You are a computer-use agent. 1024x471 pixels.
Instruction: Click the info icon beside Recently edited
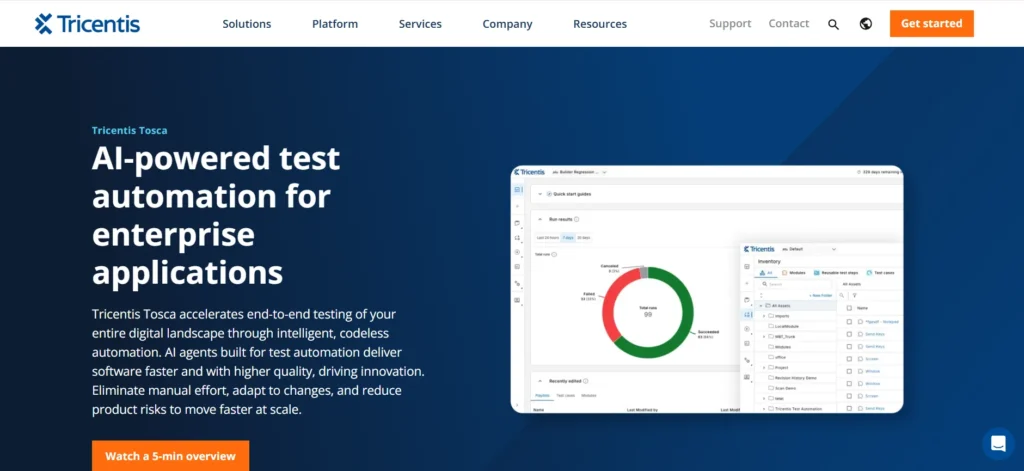click(586, 381)
